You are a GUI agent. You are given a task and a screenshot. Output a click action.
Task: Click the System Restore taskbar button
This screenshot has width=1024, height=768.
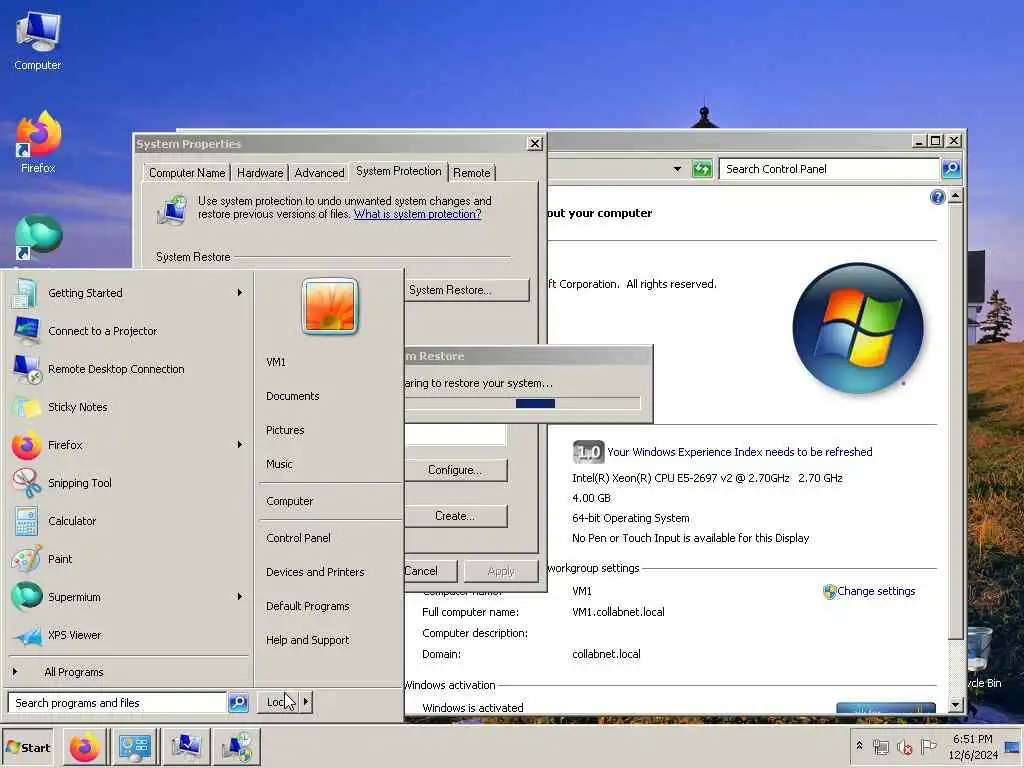237,747
